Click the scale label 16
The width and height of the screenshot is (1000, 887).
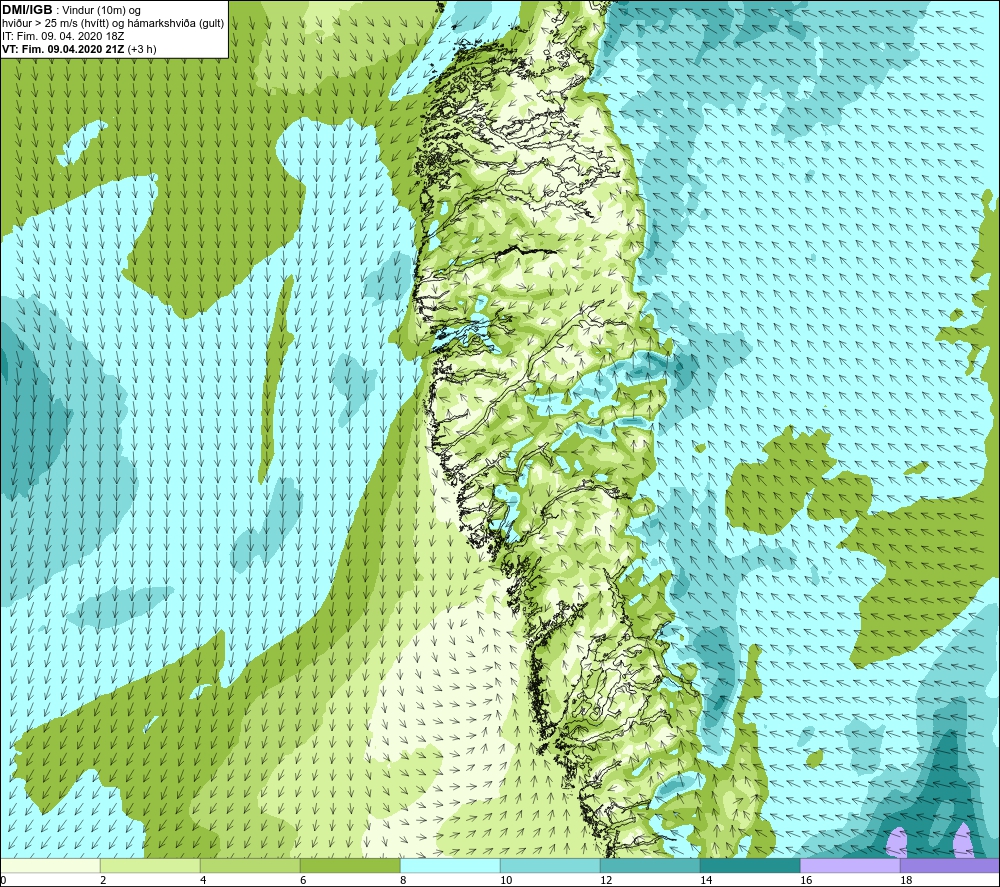(806, 880)
